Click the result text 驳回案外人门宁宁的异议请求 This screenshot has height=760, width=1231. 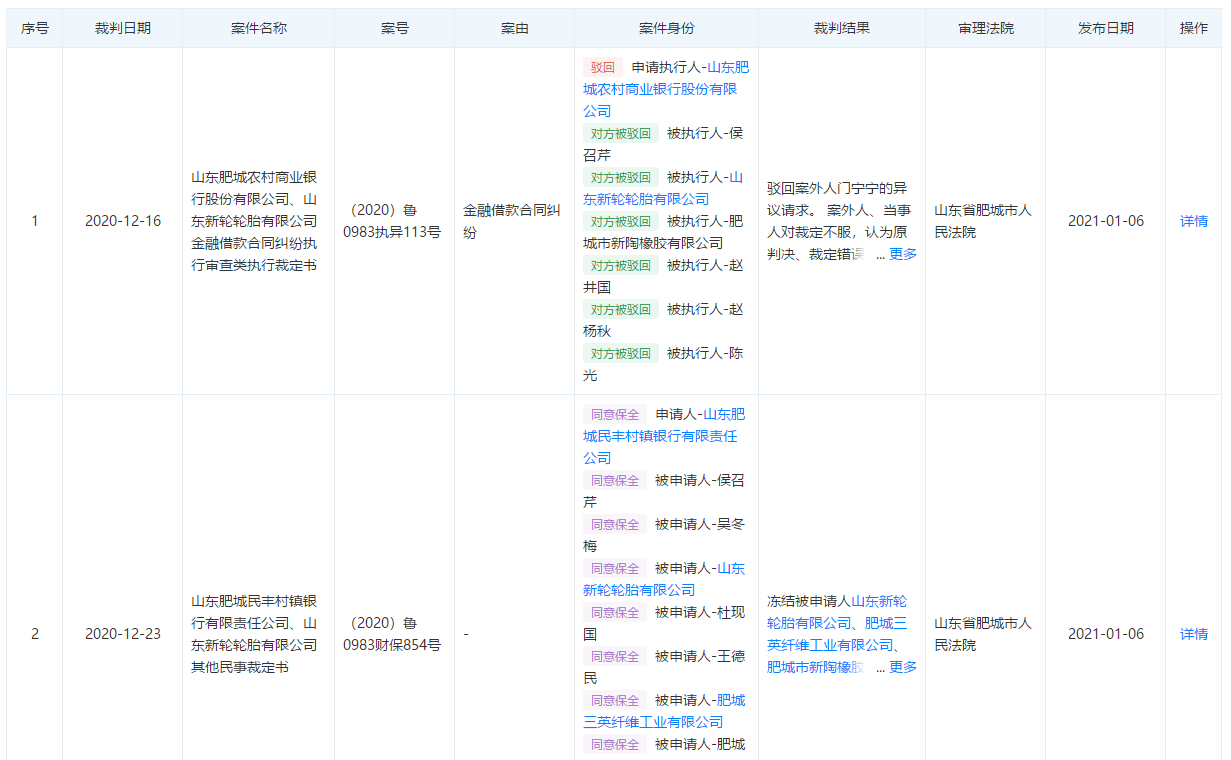[837, 199]
